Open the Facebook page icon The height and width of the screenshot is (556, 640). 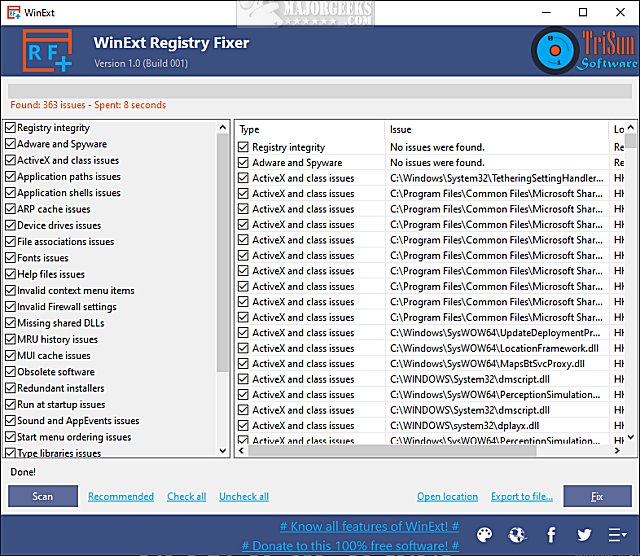(x=551, y=535)
